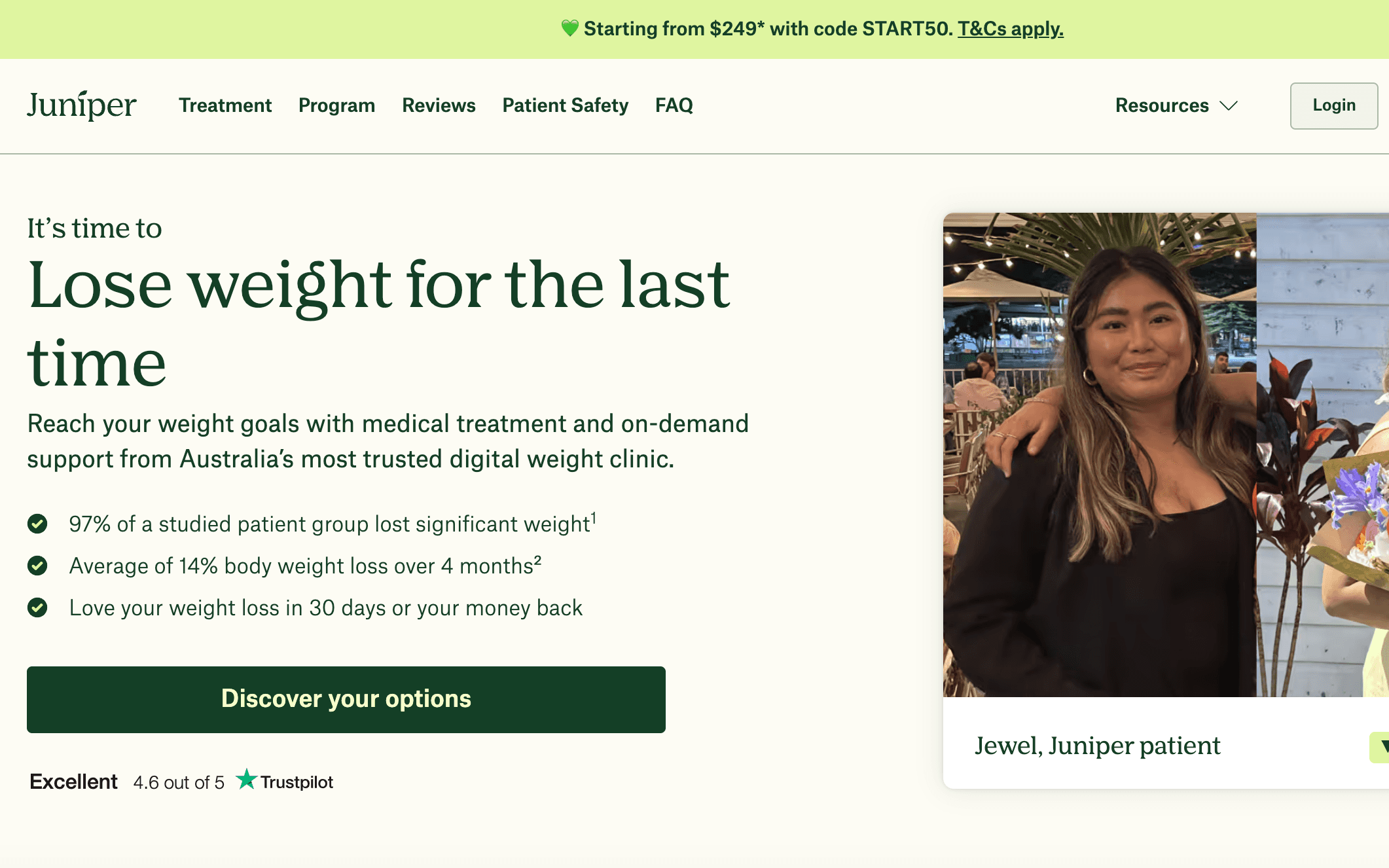Click the partially visible next patient photo
The image size is (1389, 868).
[x=1322, y=455]
